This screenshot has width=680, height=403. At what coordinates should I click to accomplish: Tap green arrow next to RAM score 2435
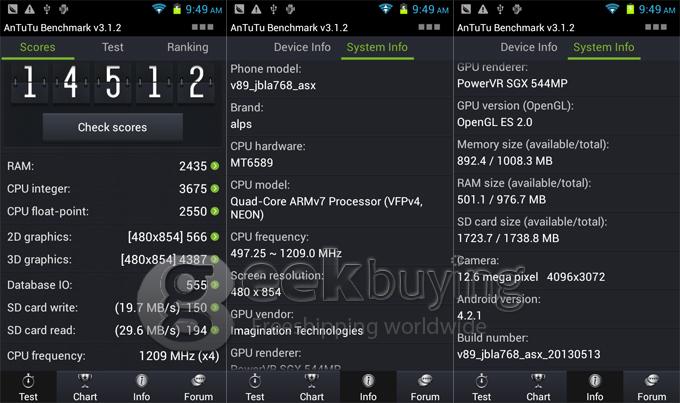(215, 166)
